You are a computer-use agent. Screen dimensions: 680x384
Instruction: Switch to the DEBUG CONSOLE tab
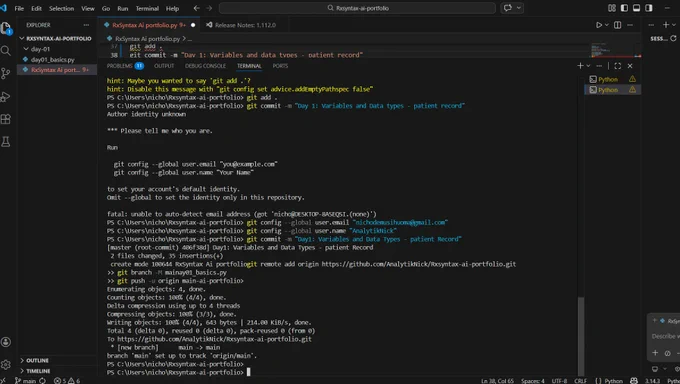click(205, 66)
